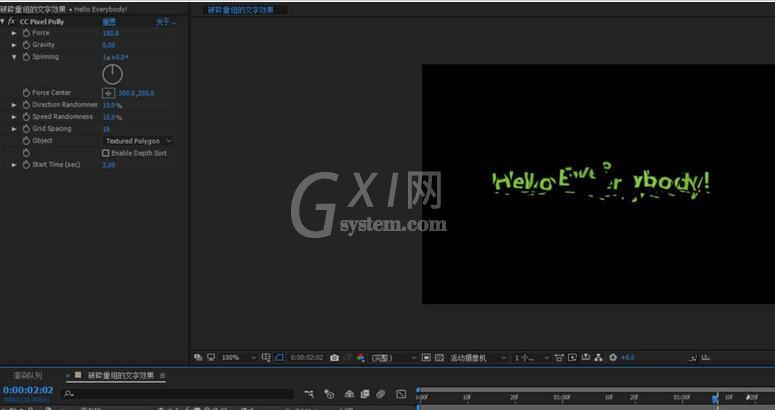Expand the Start Time (sec) property
Image resolution: width=775 pixels, height=410 pixels.
[14, 165]
